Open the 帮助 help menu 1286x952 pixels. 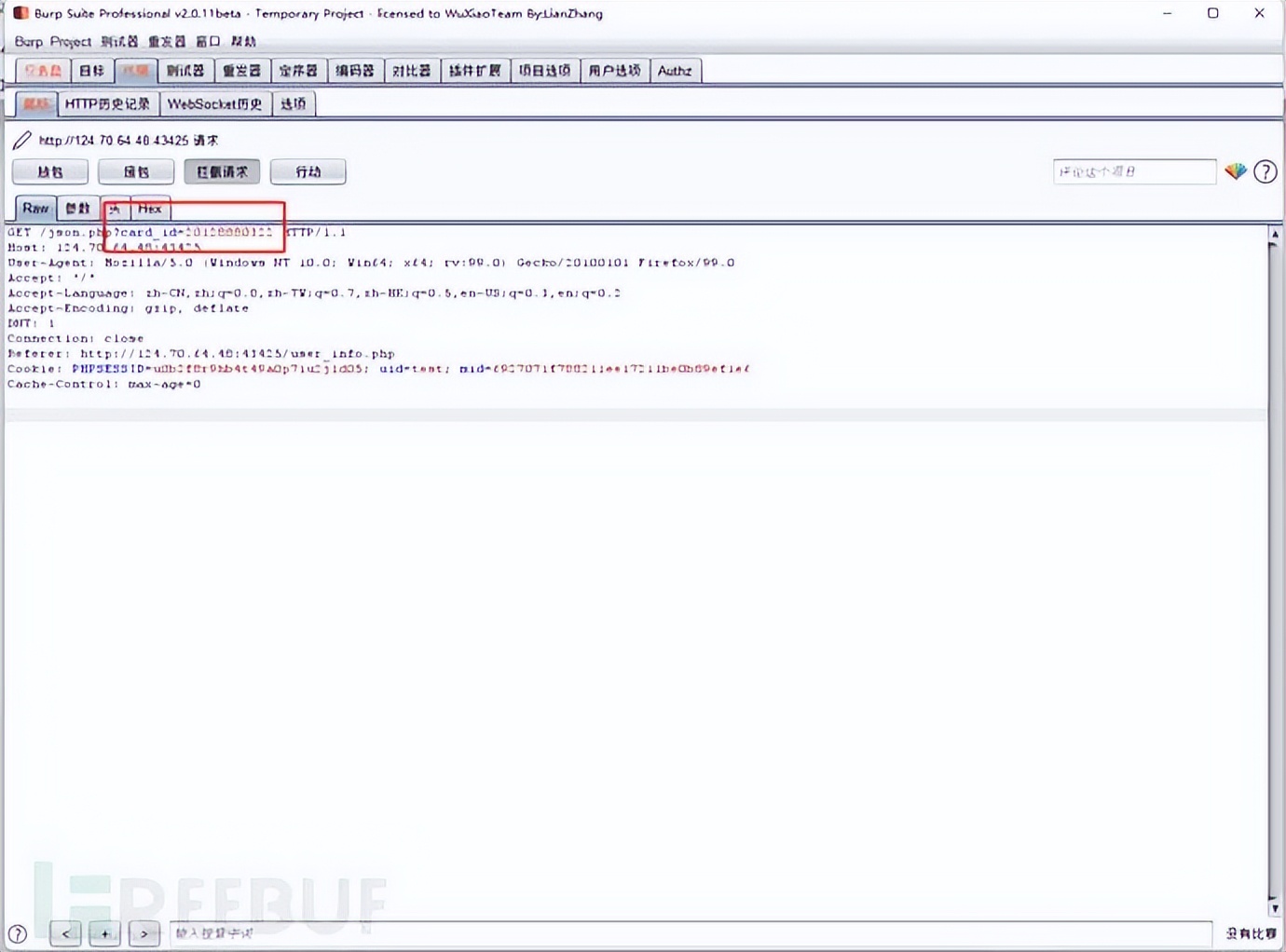(x=242, y=41)
